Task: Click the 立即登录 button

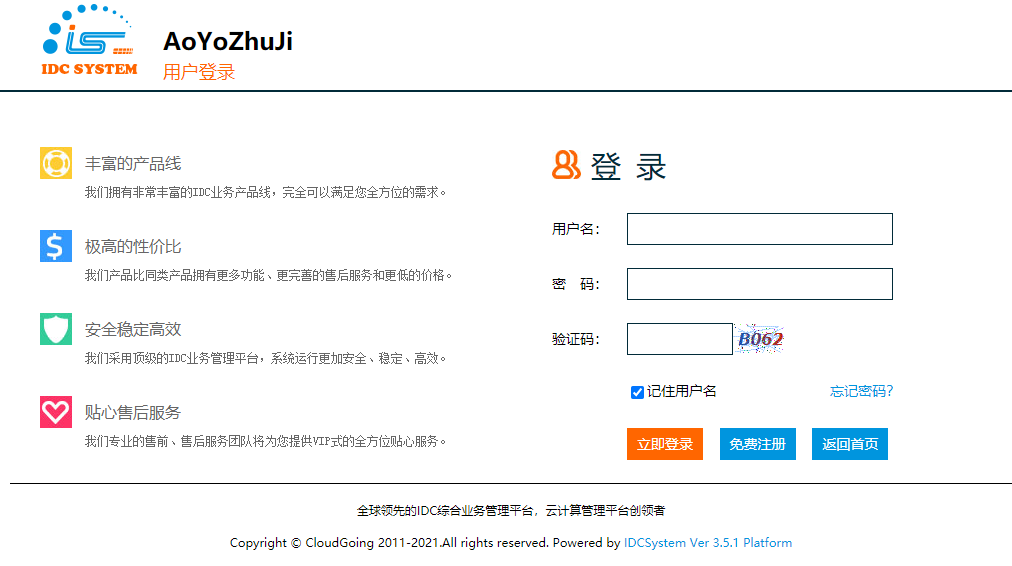Action: click(x=665, y=444)
